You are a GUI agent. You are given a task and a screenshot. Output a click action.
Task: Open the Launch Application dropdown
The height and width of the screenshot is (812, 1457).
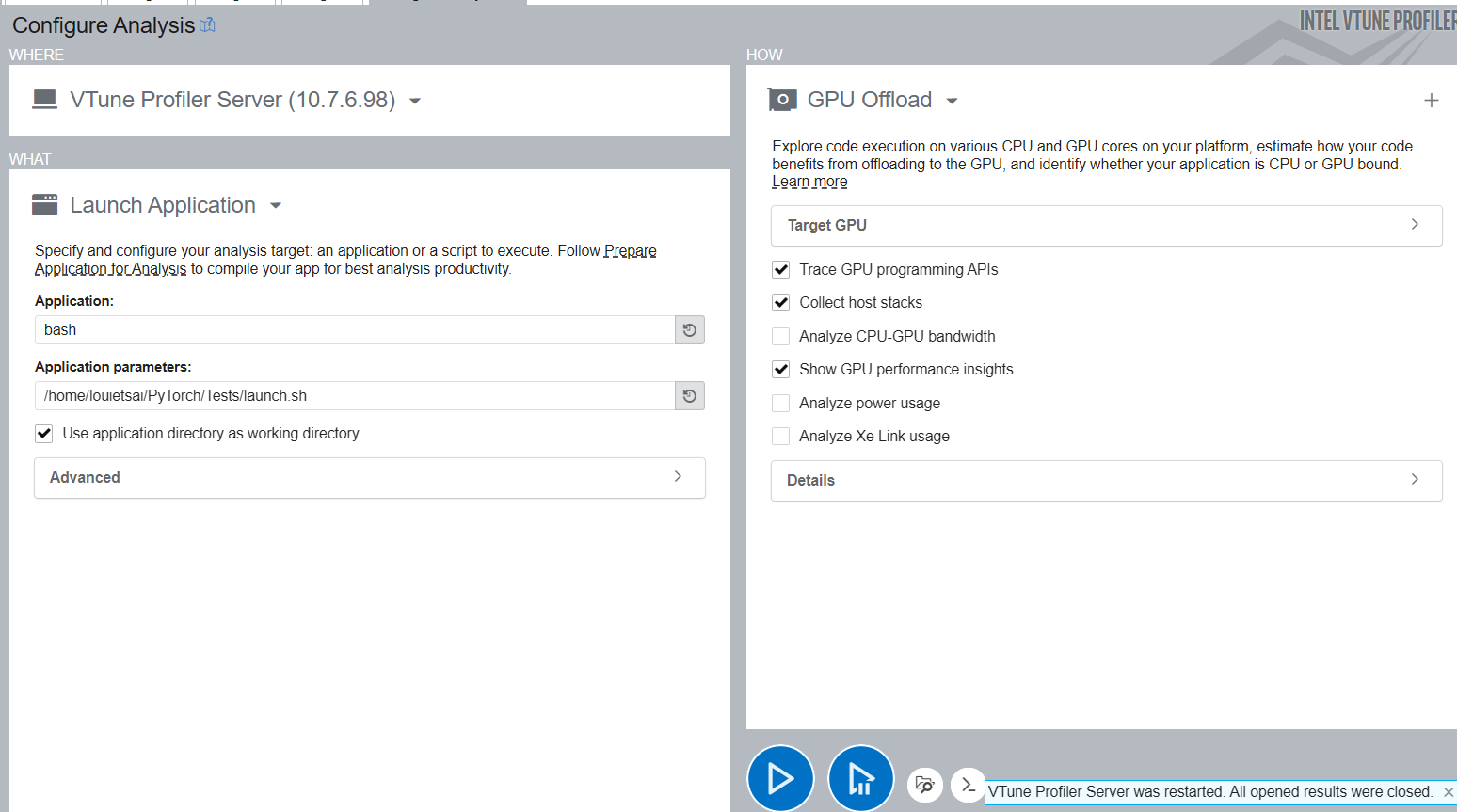(276, 206)
